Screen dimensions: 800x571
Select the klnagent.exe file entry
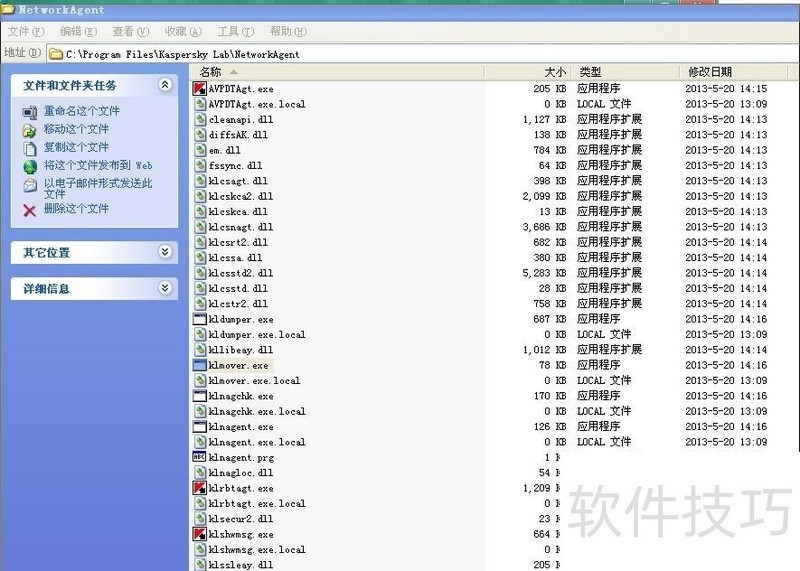pyautogui.click(x=241, y=427)
